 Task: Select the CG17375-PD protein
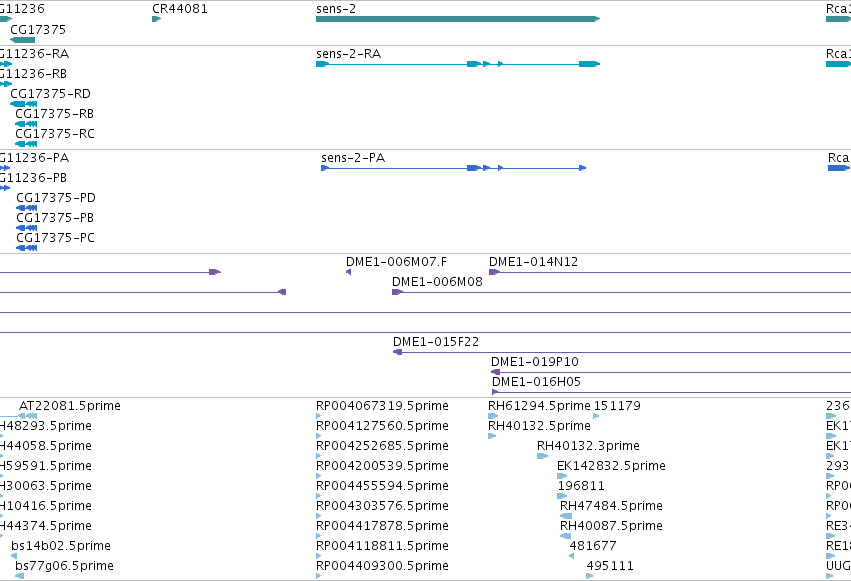[x=27, y=208]
